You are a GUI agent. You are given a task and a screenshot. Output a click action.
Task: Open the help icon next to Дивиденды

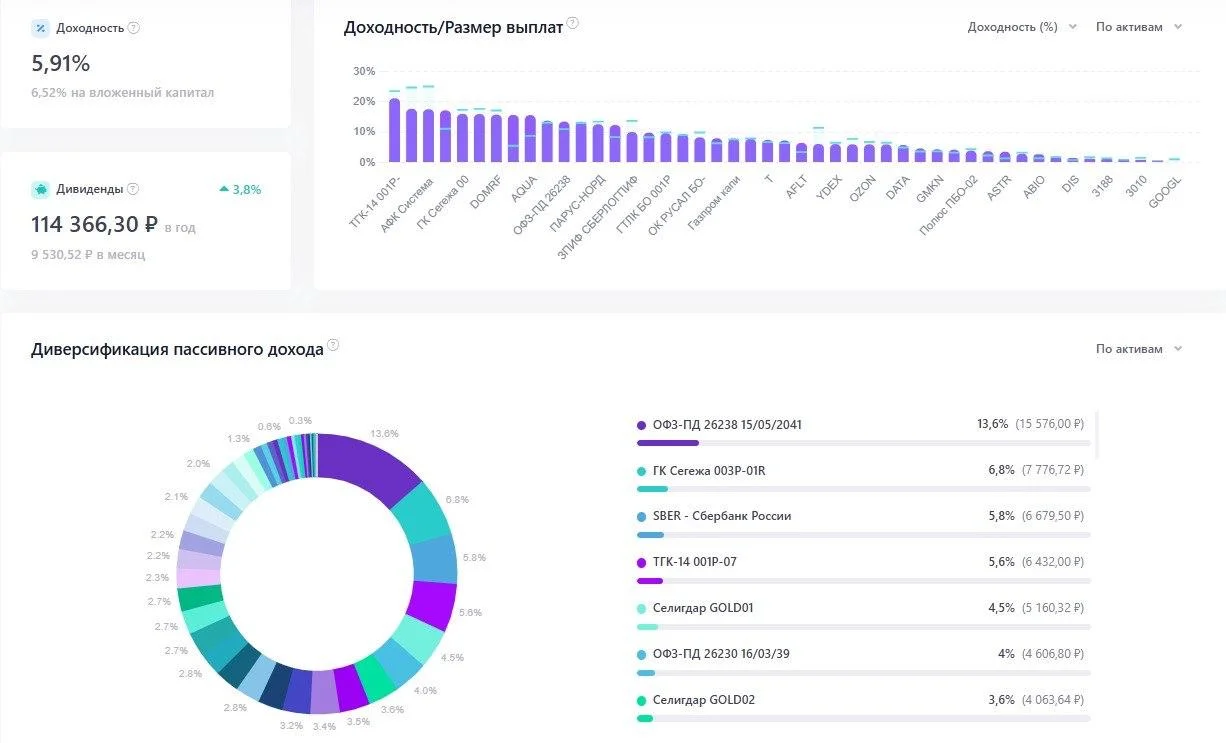(134, 189)
